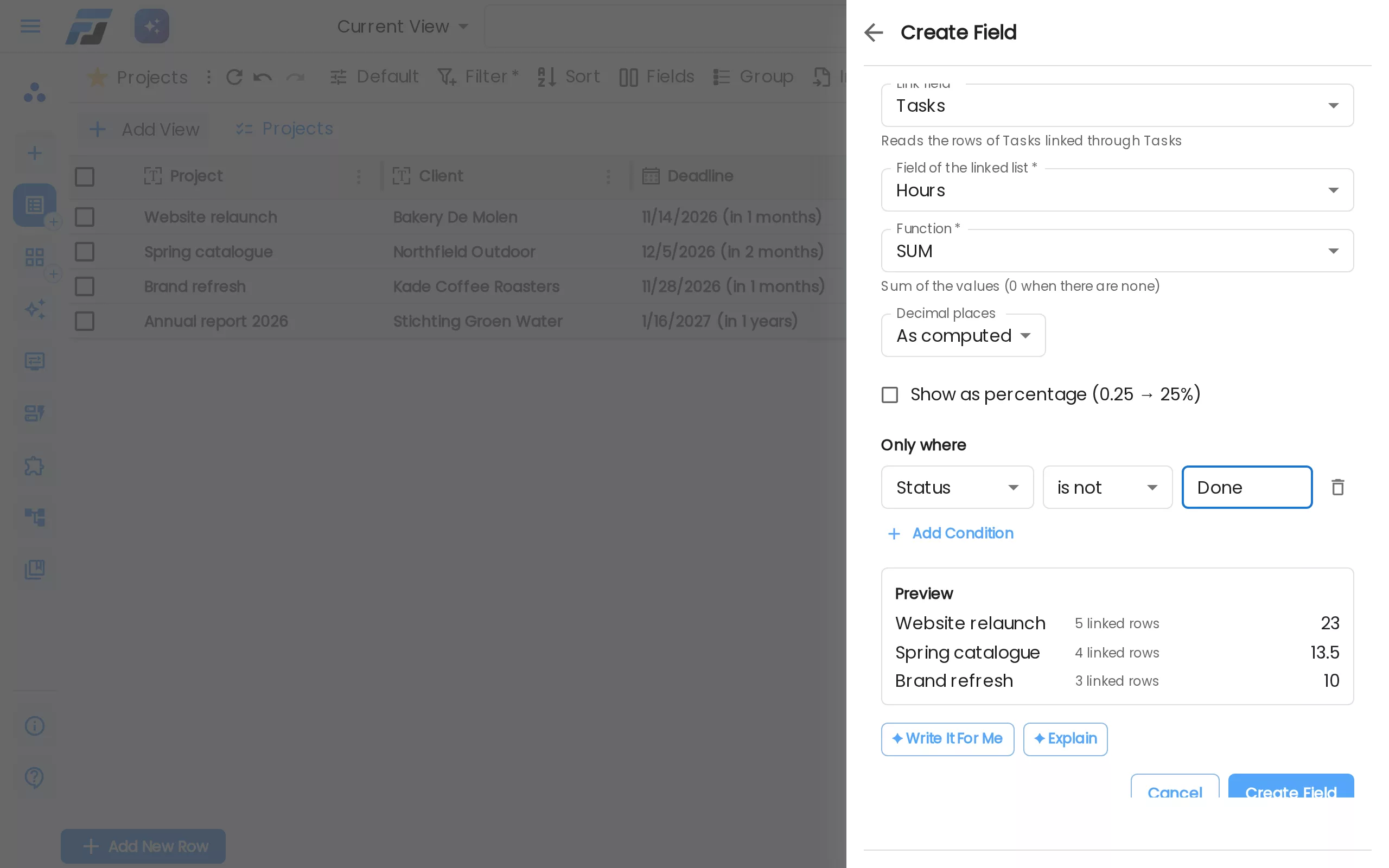Click the 'Annual report 2026' project cell
The width and height of the screenshot is (1389, 868).
coord(216,321)
